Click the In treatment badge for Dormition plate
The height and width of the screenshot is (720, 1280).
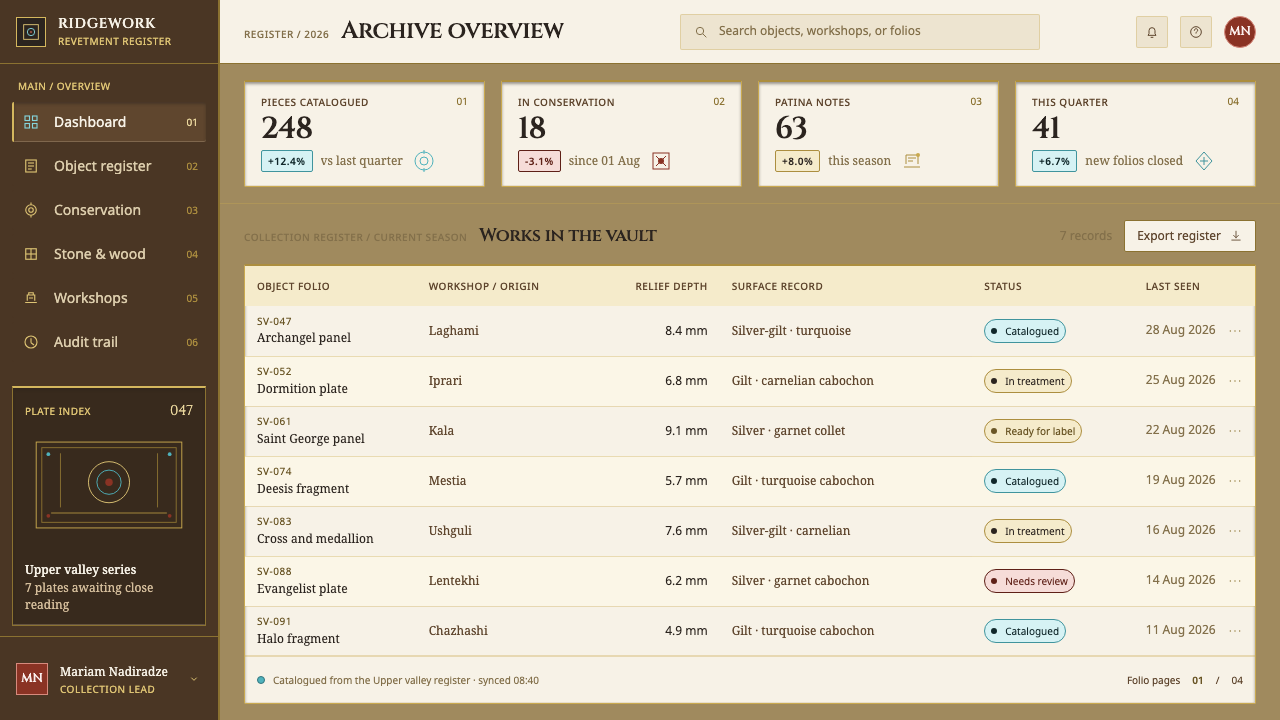(1028, 381)
